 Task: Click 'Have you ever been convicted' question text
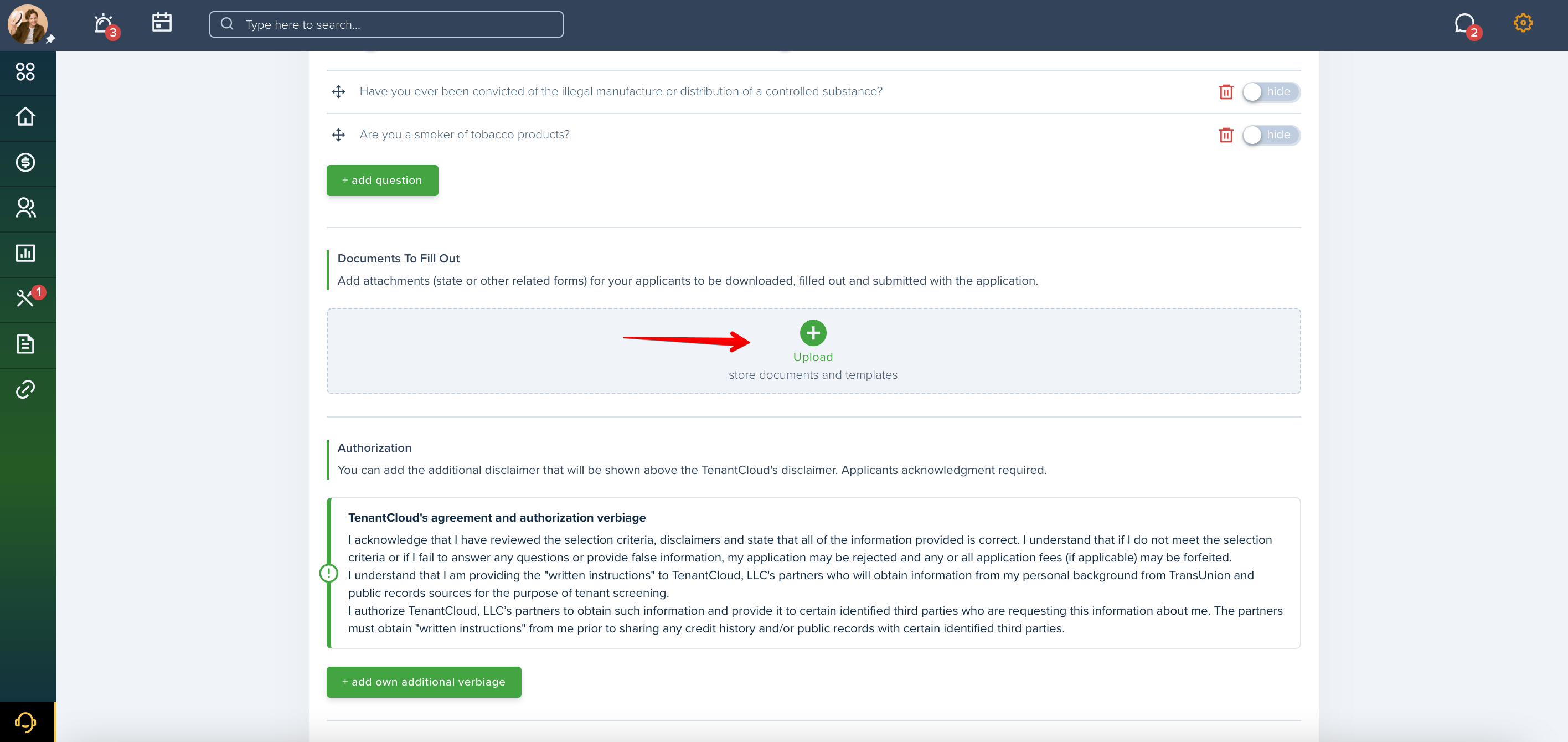point(621,91)
